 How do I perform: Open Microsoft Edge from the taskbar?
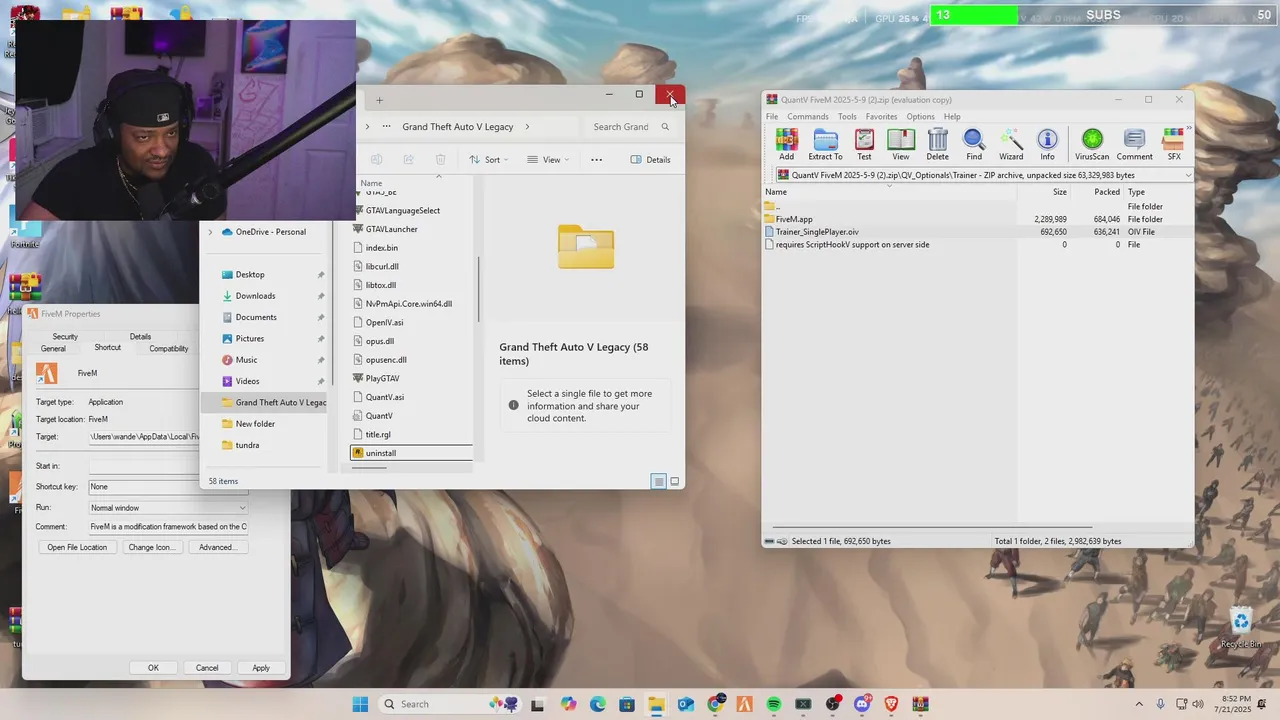point(597,704)
